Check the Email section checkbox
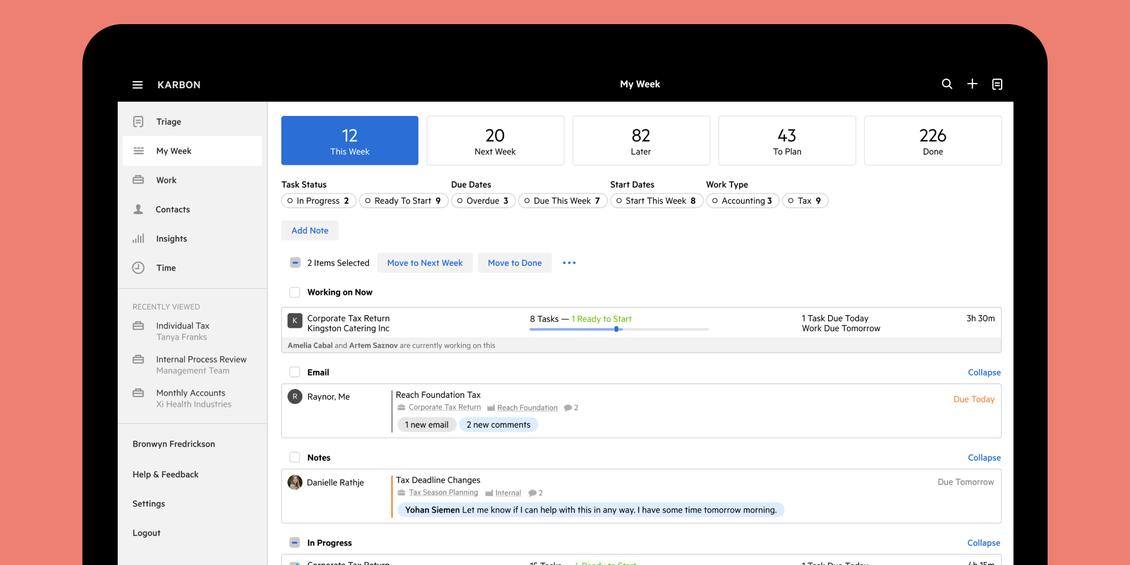Image resolution: width=1130 pixels, height=565 pixels. coord(295,372)
